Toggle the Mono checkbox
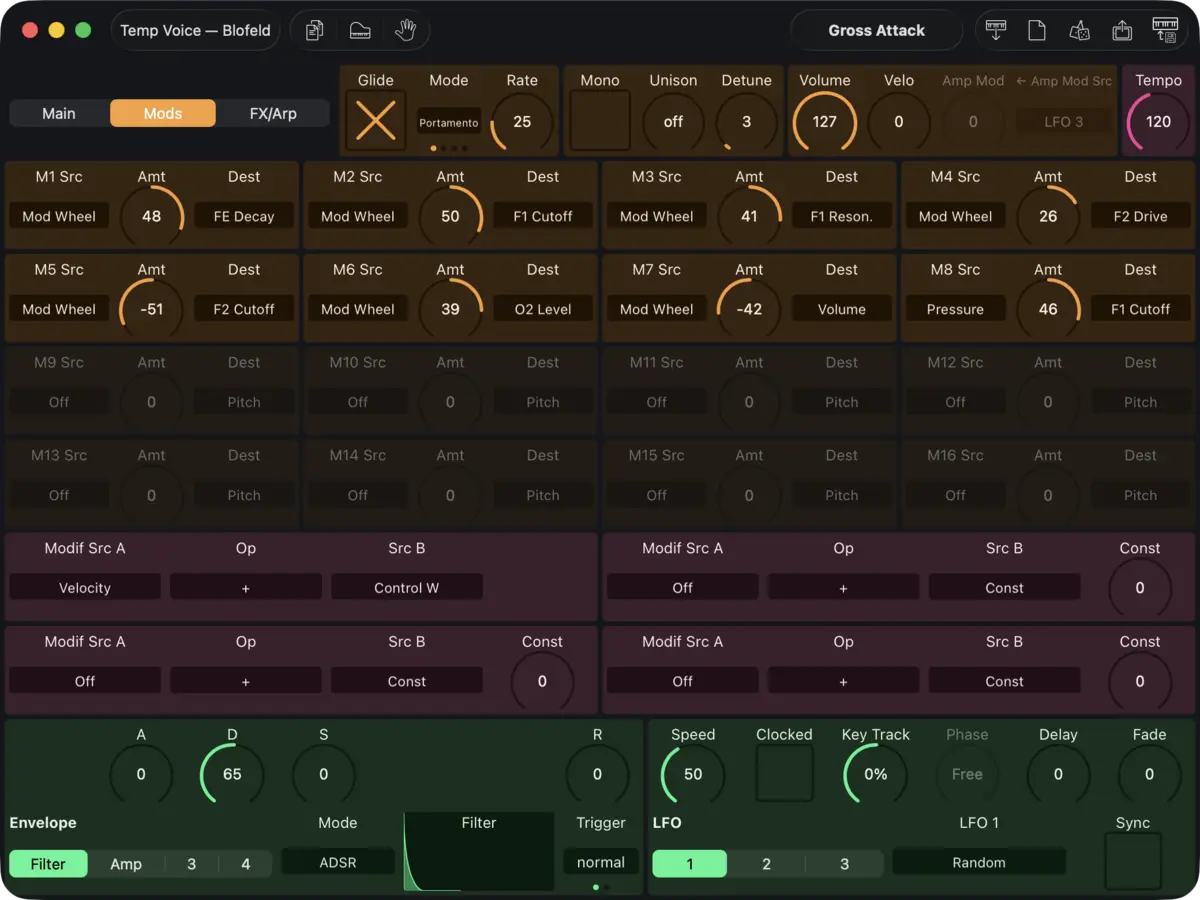 click(600, 121)
